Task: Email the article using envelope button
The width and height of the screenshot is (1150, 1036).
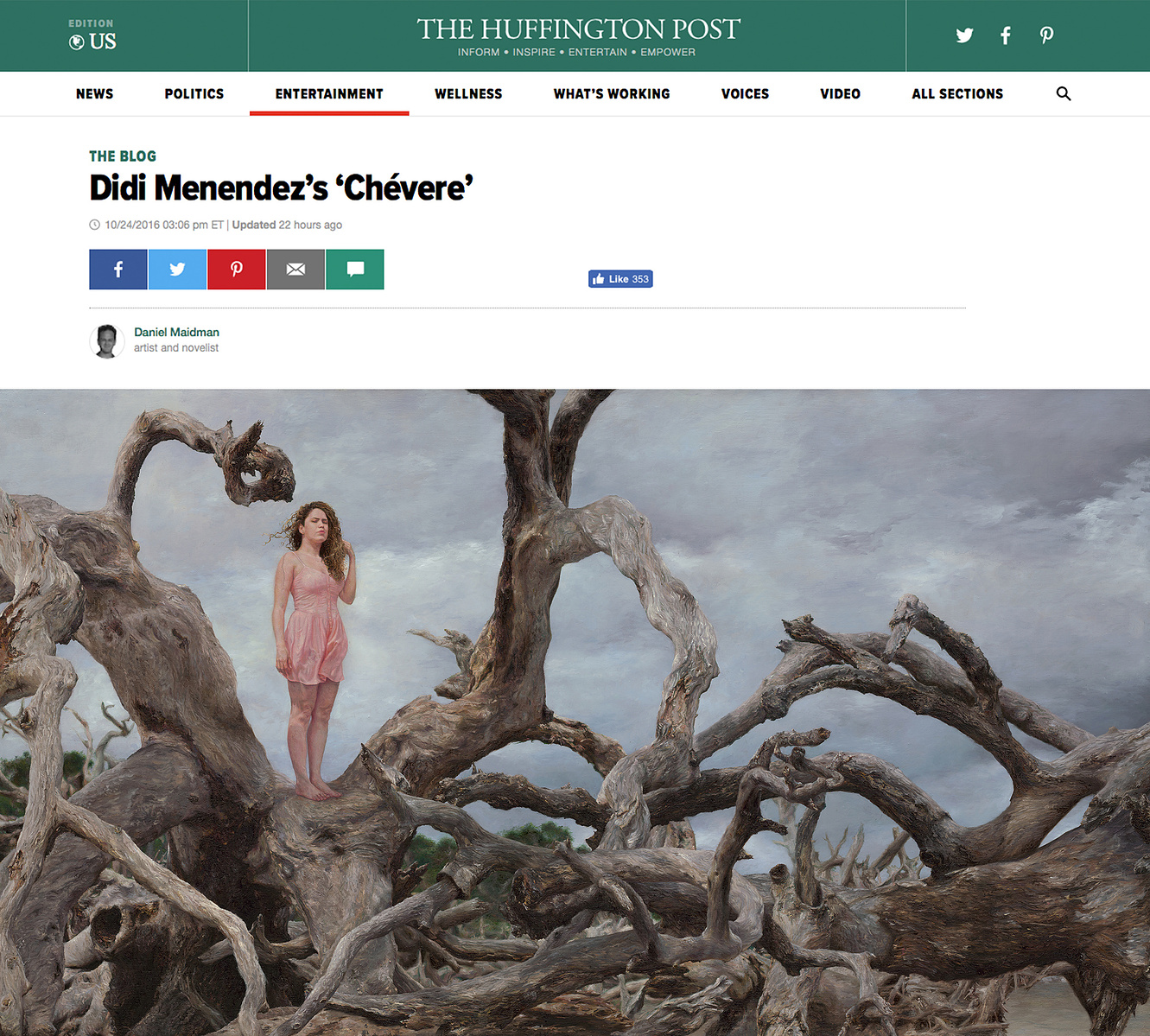Action: tap(295, 270)
